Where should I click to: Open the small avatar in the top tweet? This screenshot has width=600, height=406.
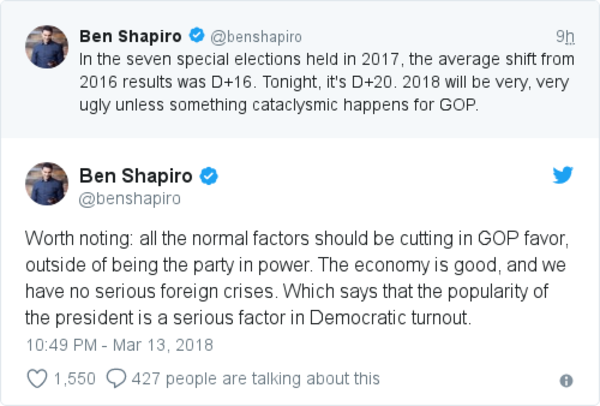[47, 47]
